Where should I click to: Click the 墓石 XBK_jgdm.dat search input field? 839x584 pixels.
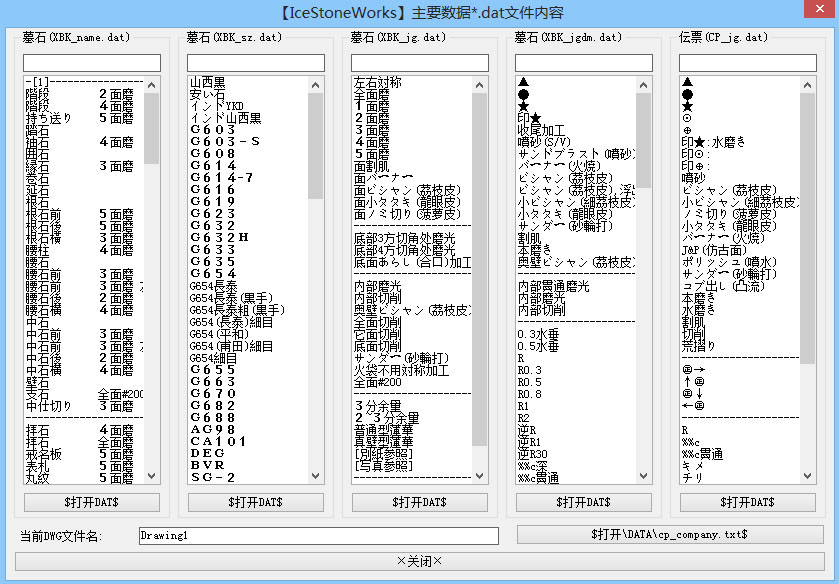584,63
